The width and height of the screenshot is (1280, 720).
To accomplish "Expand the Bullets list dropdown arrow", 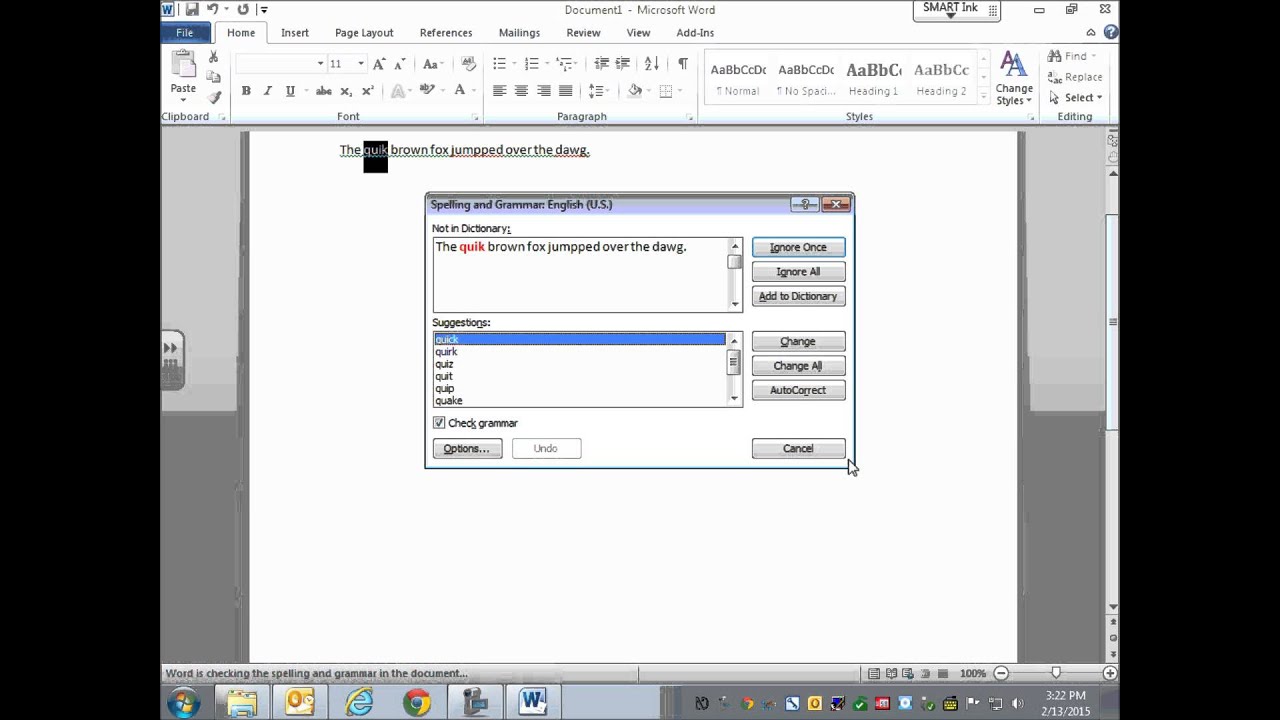I will tap(514, 64).
